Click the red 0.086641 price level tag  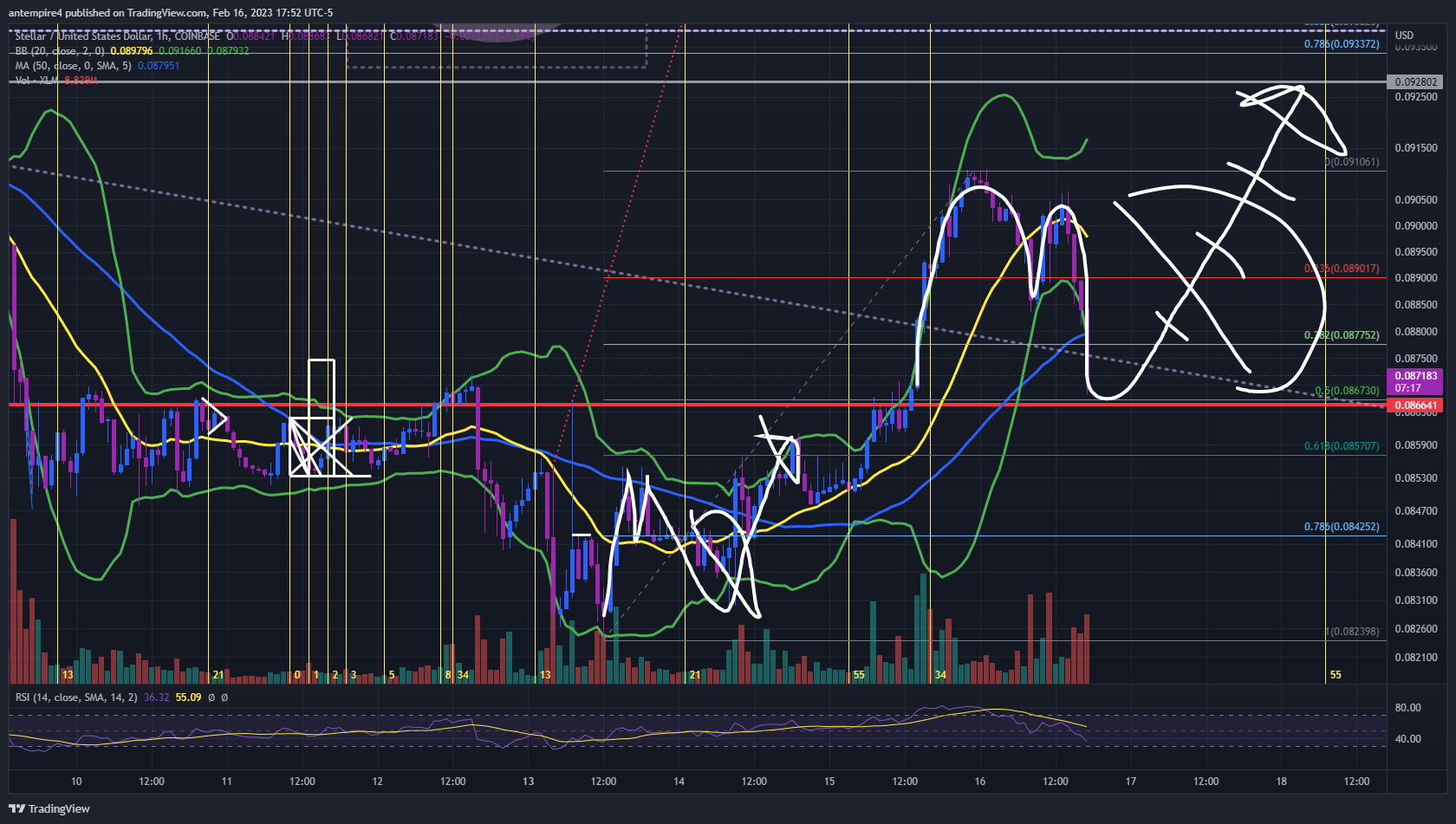pos(1416,406)
